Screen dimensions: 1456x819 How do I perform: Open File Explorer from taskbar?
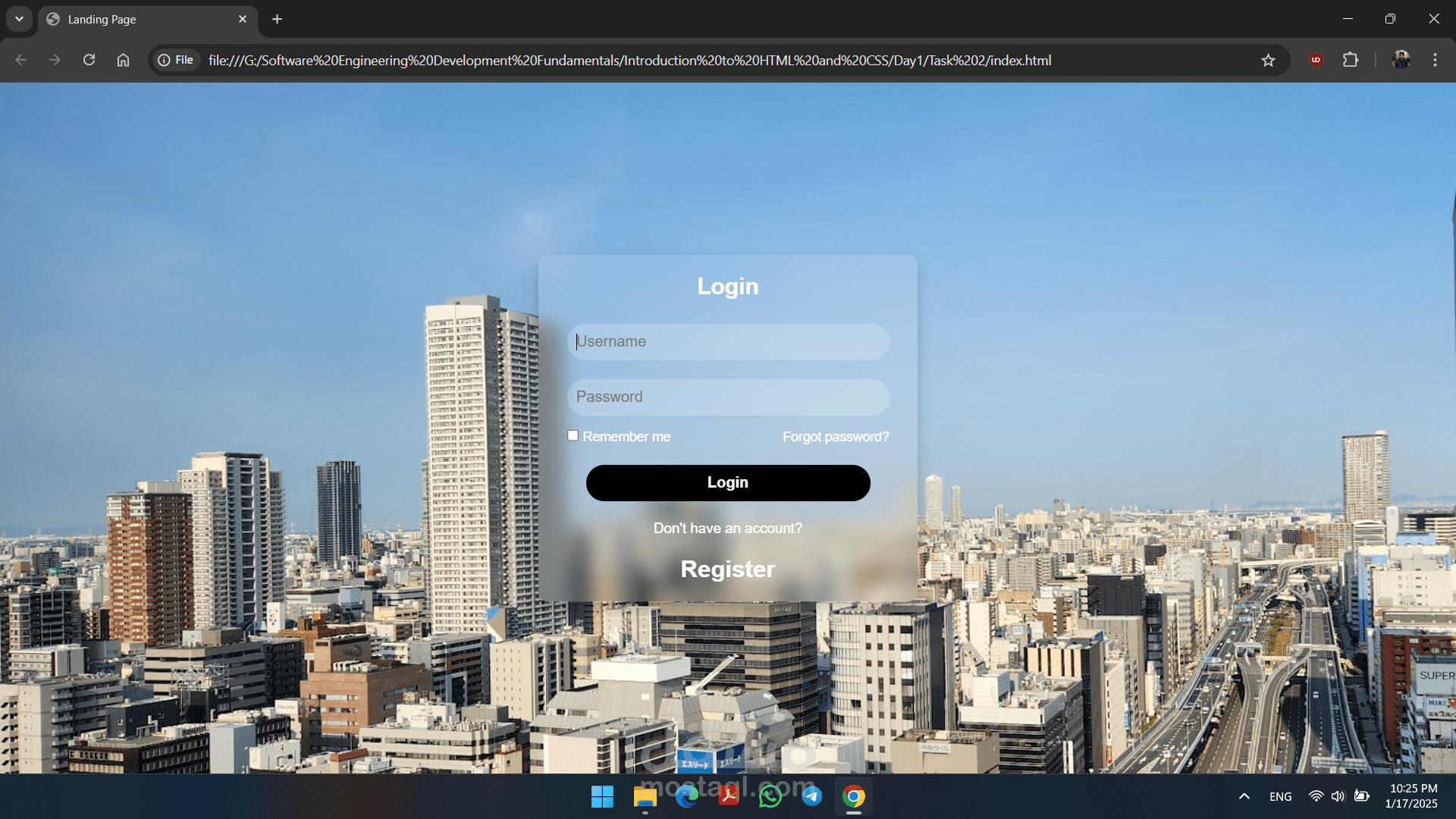coord(645,796)
